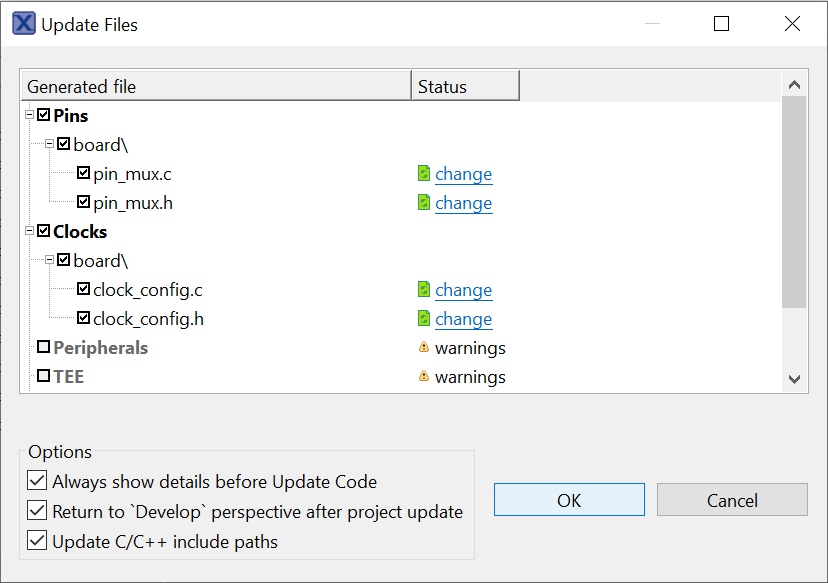Collapse the Clocks tree node

[x=30, y=232]
